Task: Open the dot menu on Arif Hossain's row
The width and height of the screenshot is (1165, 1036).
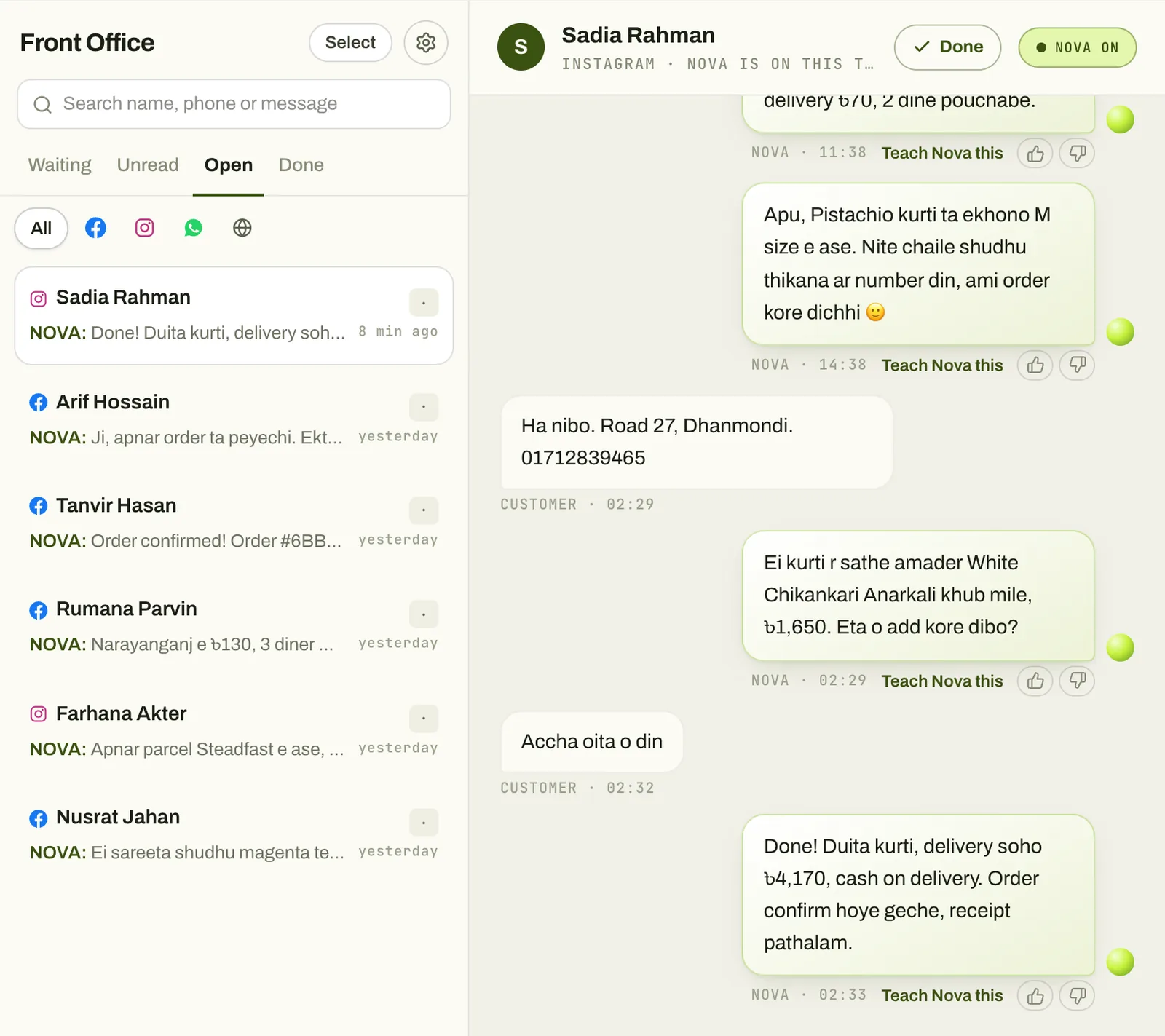Action: (424, 406)
